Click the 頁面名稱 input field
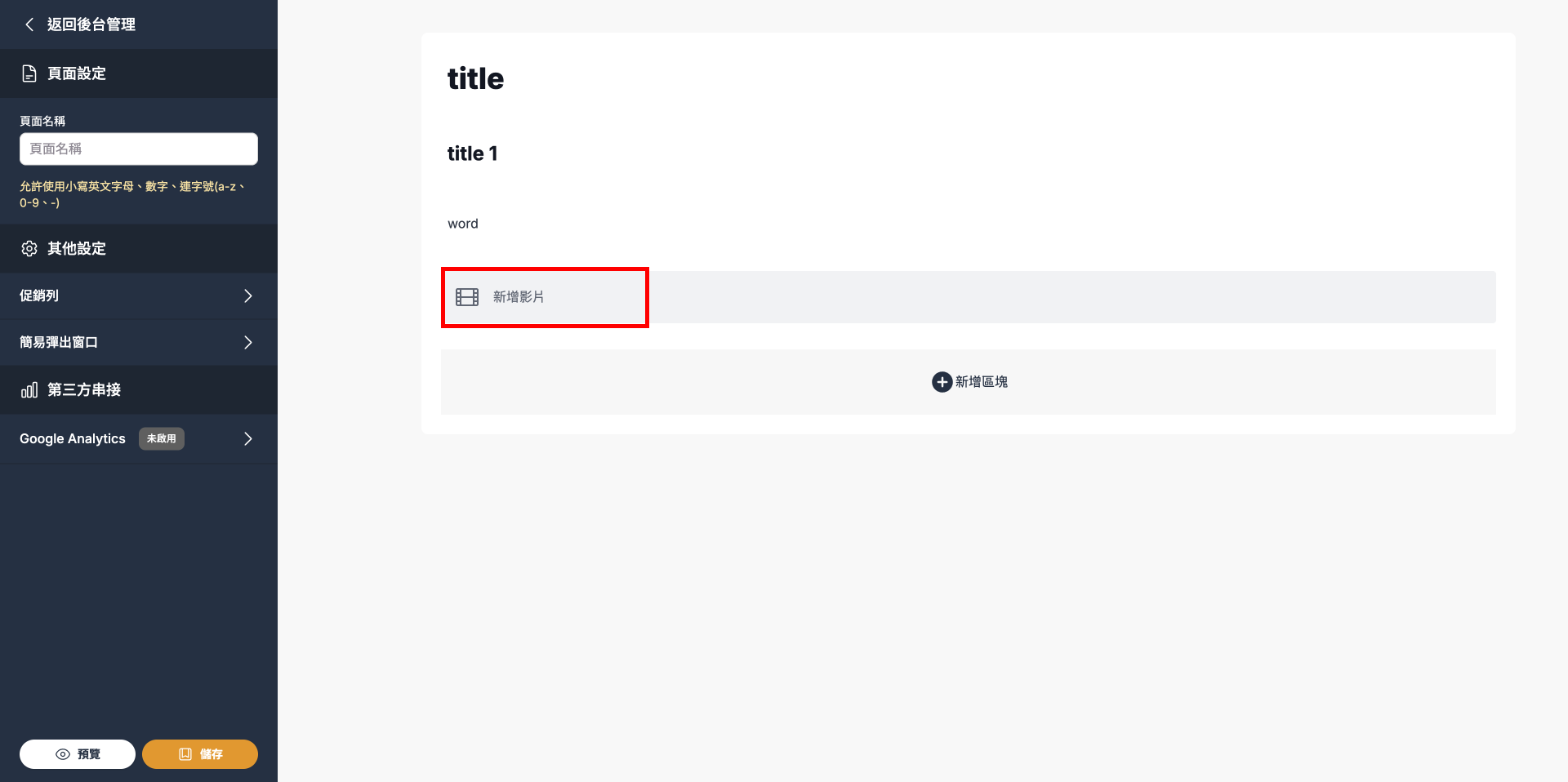The image size is (1568, 782). (x=139, y=149)
